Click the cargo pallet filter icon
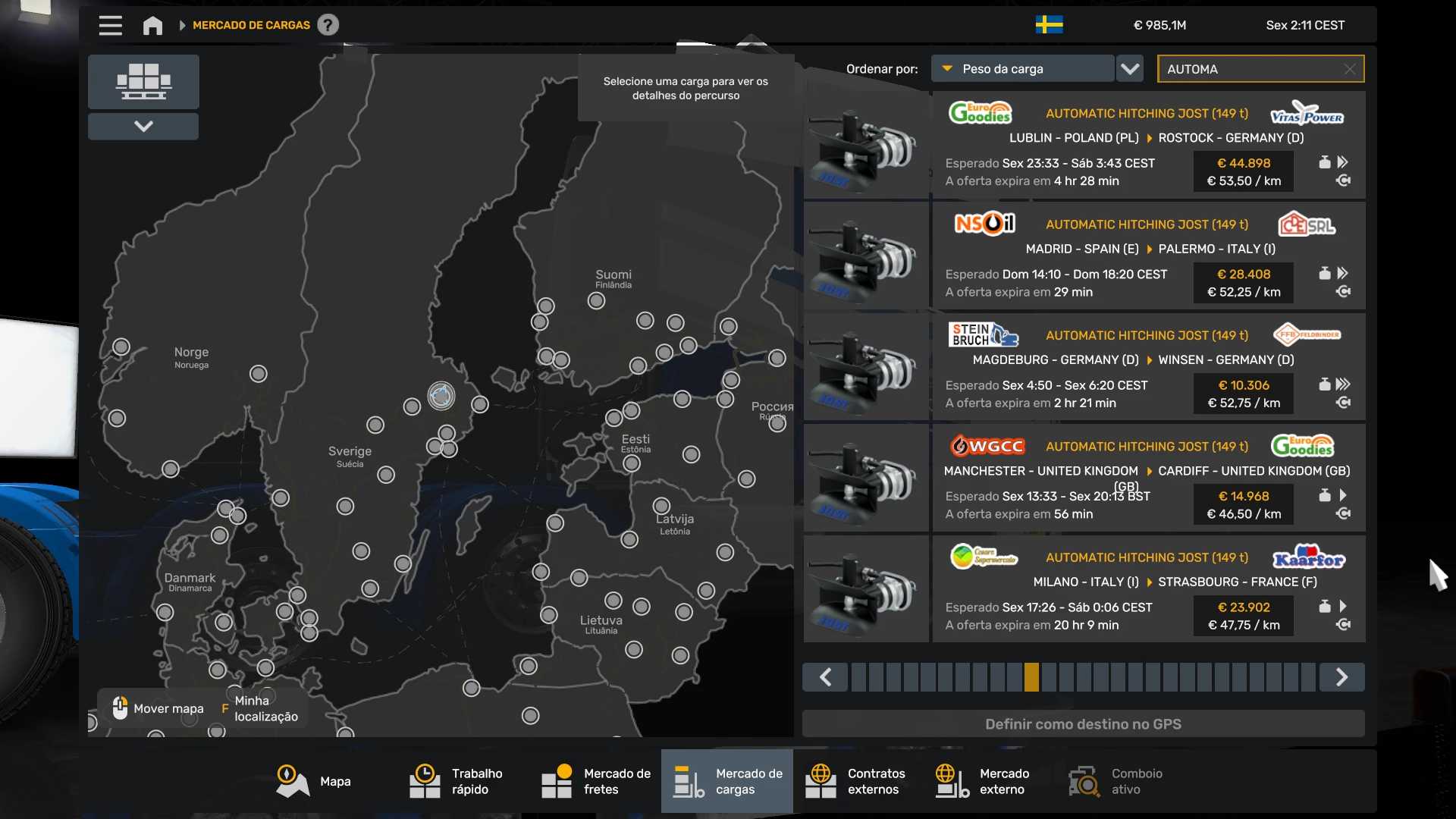 point(143,81)
